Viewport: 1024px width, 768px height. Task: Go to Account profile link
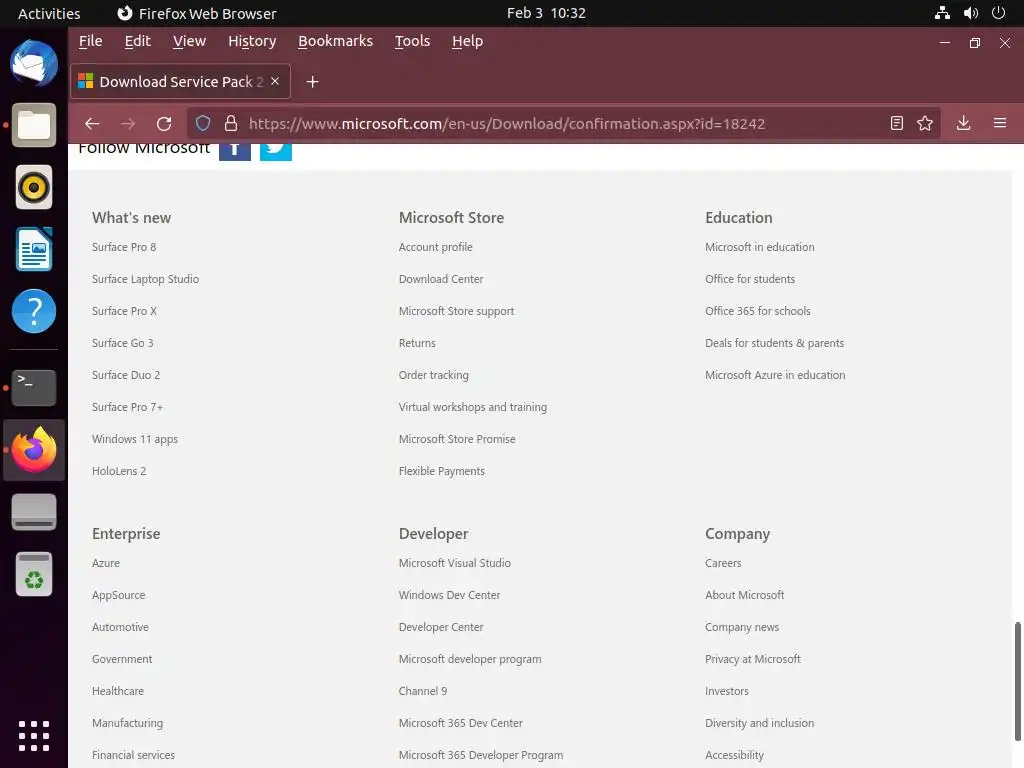tap(436, 247)
